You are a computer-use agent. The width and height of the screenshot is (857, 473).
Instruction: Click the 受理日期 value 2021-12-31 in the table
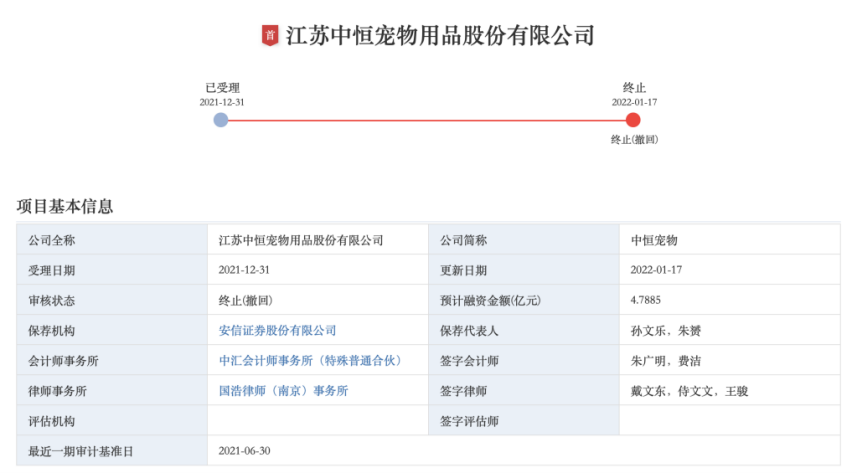pos(244,270)
